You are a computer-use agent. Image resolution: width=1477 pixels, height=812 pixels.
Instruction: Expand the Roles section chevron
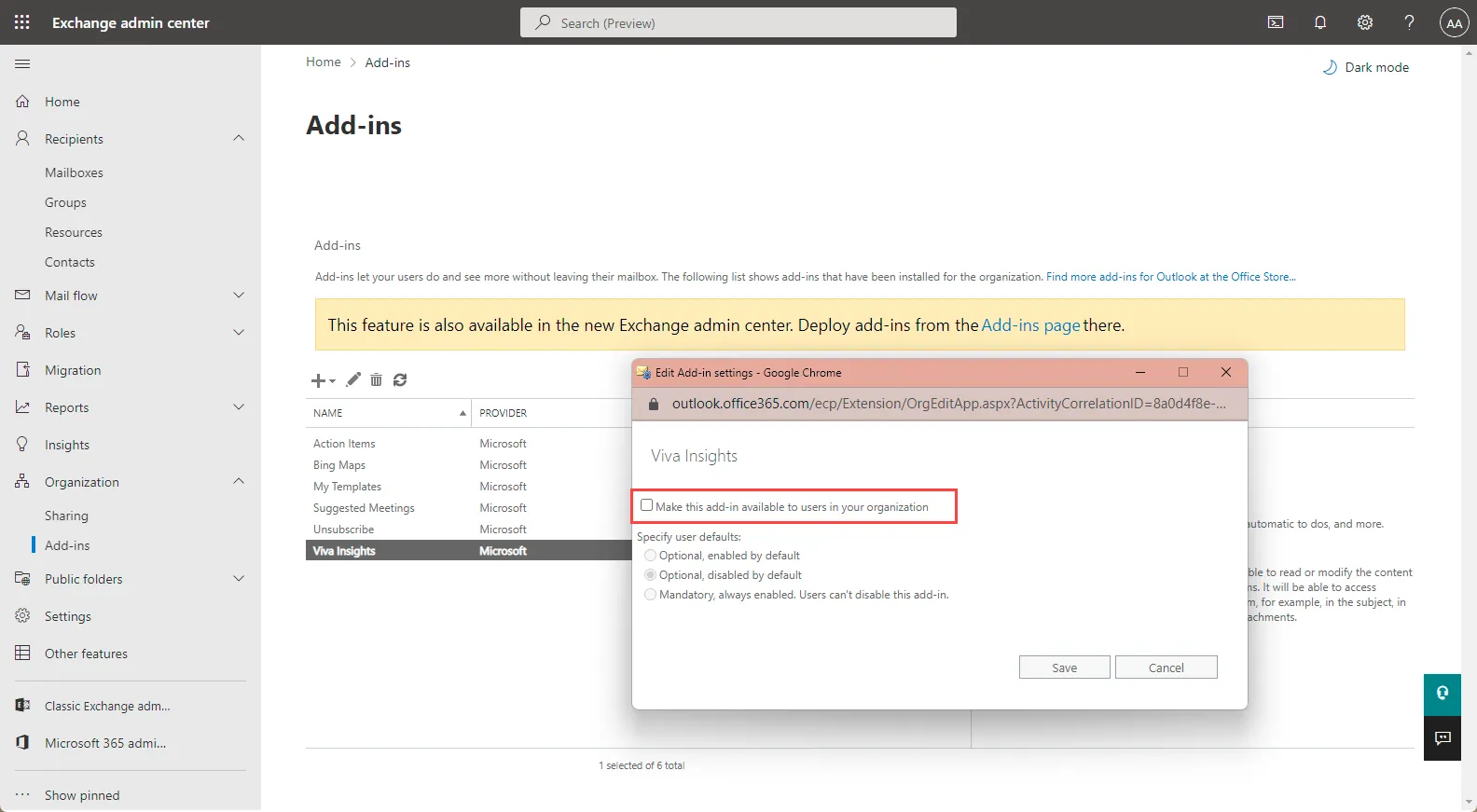click(x=239, y=333)
